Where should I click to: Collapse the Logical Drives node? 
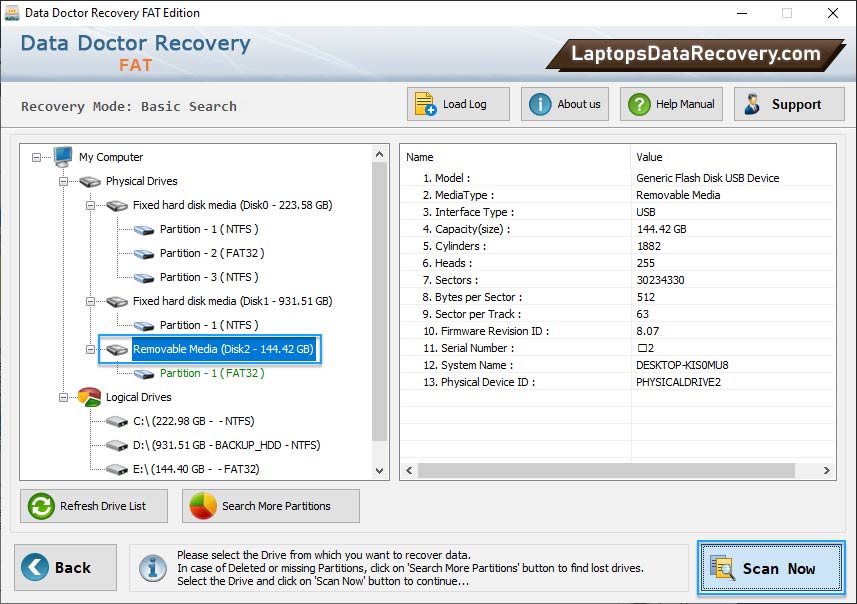63,397
